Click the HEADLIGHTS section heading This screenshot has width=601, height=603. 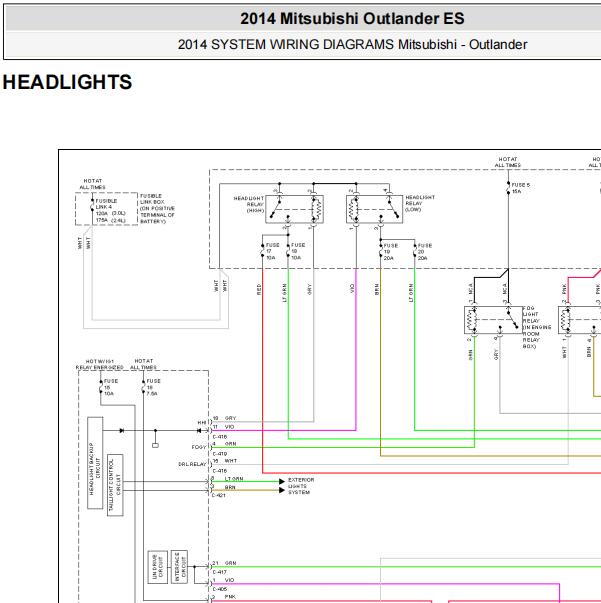tap(67, 82)
